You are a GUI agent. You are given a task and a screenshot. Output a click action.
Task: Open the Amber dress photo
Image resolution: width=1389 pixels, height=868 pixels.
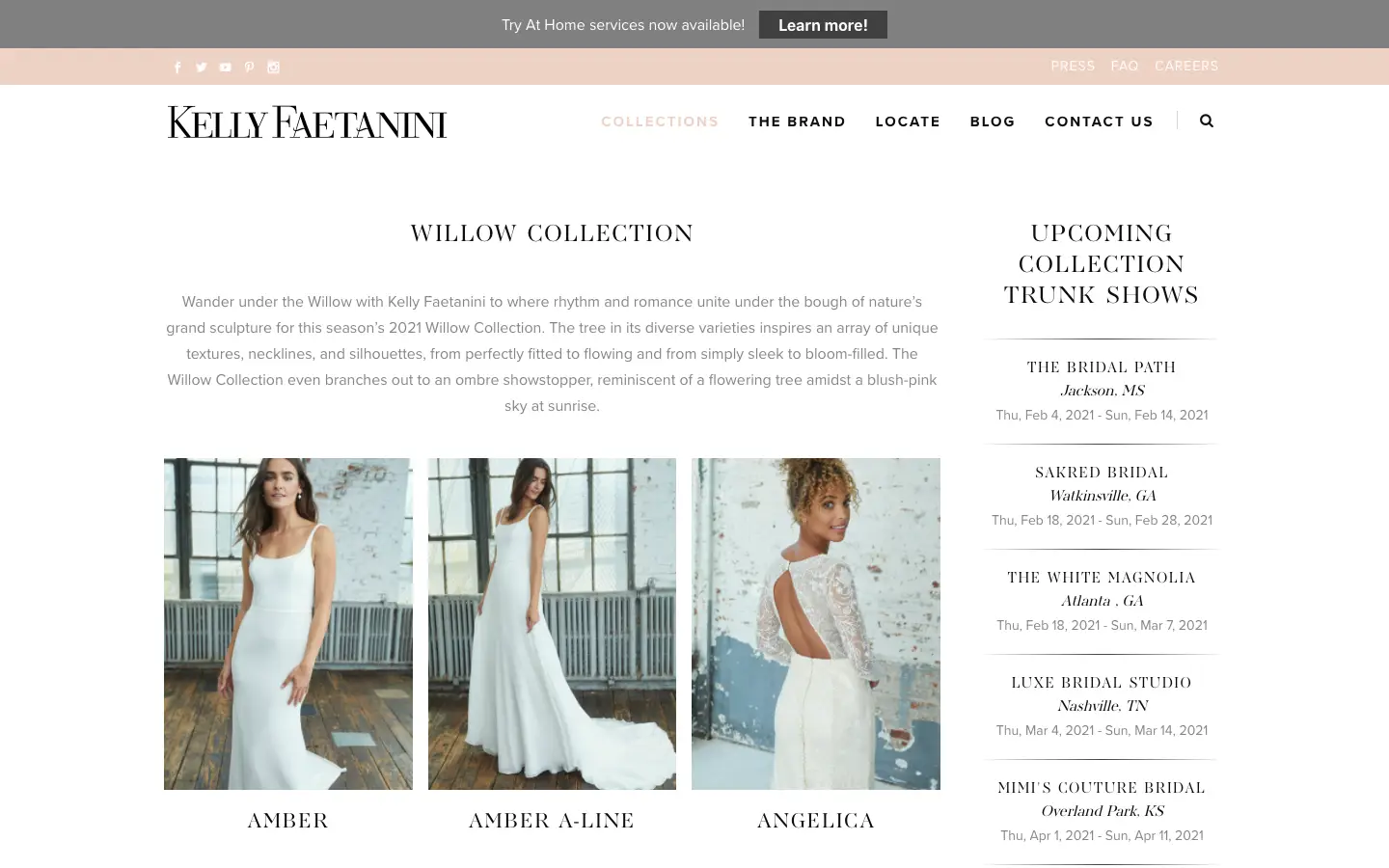pyautogui.click(x=288, y=623)
